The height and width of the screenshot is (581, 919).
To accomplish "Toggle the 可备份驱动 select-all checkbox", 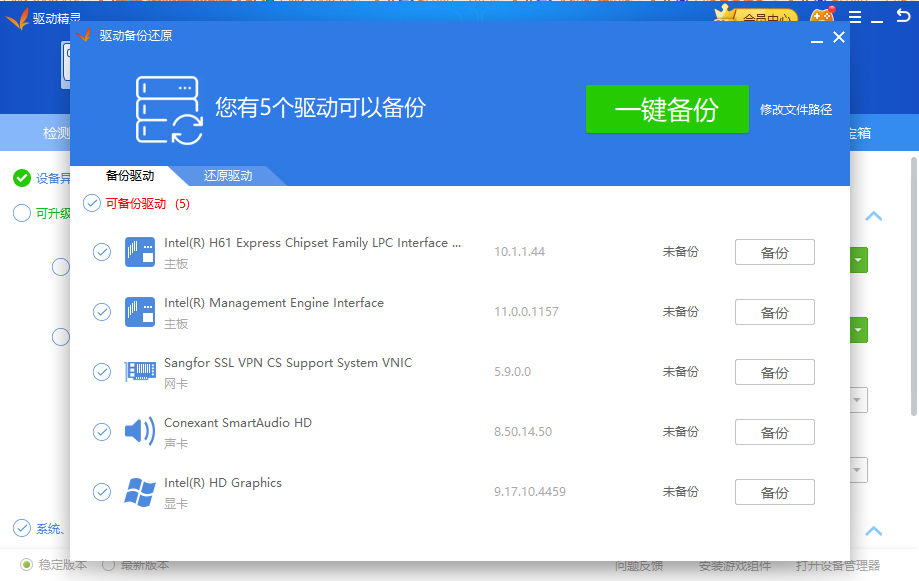I will coord(92,203).
